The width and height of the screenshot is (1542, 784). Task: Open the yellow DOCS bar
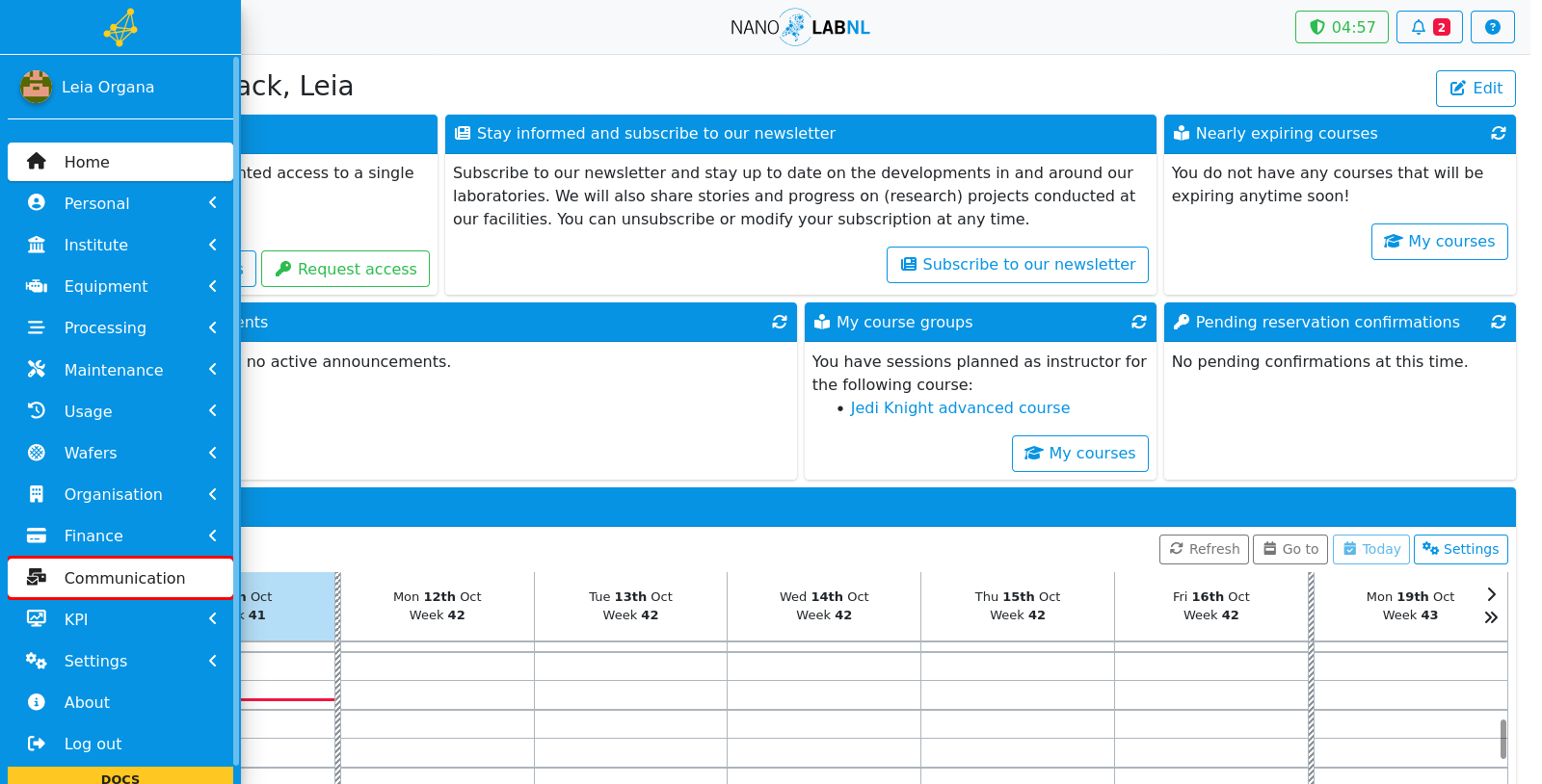120,776
